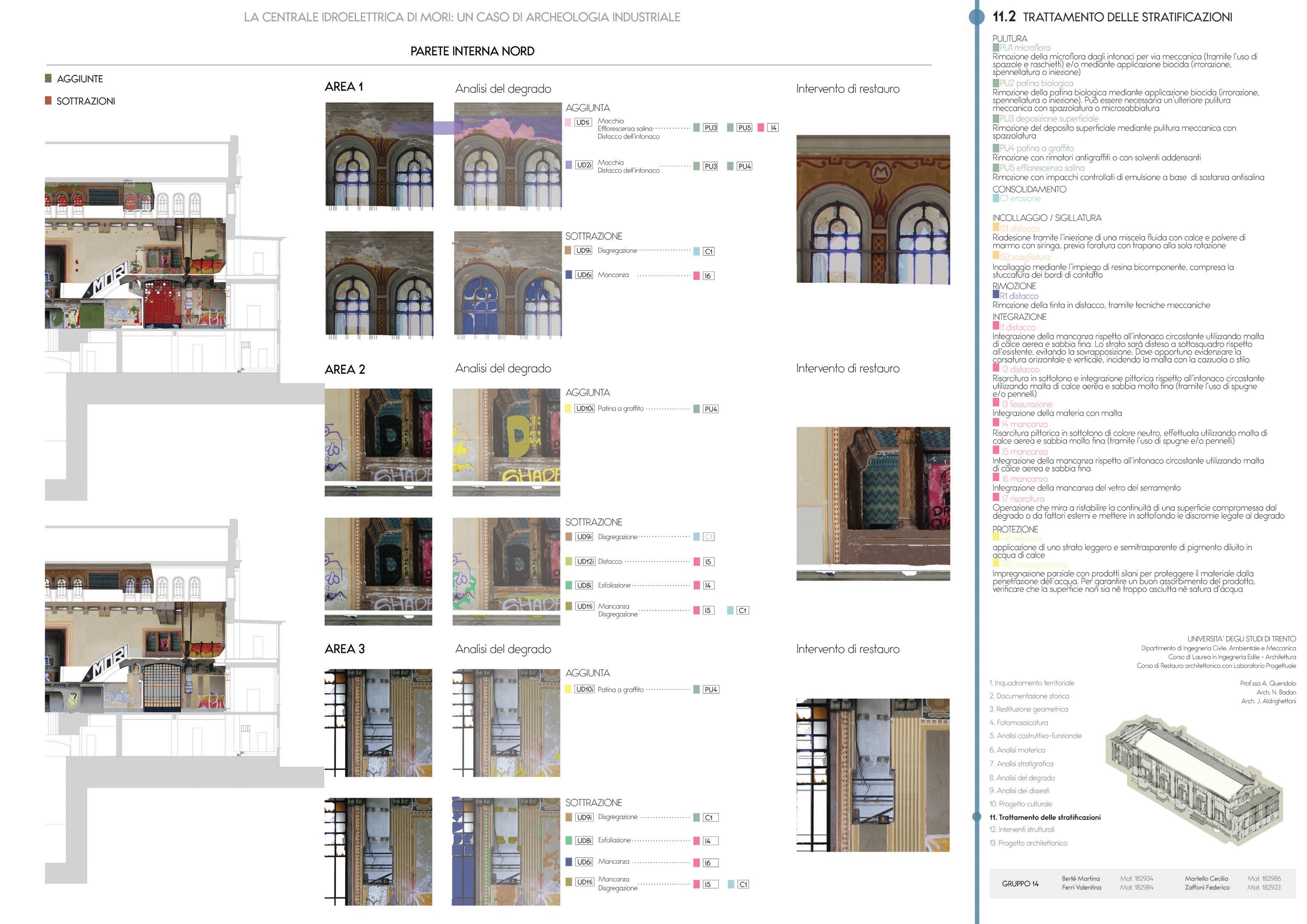The height and width of the screenshot is (924, 1307).
Task: Click the pink square next to I7 risarcitura
Action: [996, 498]
